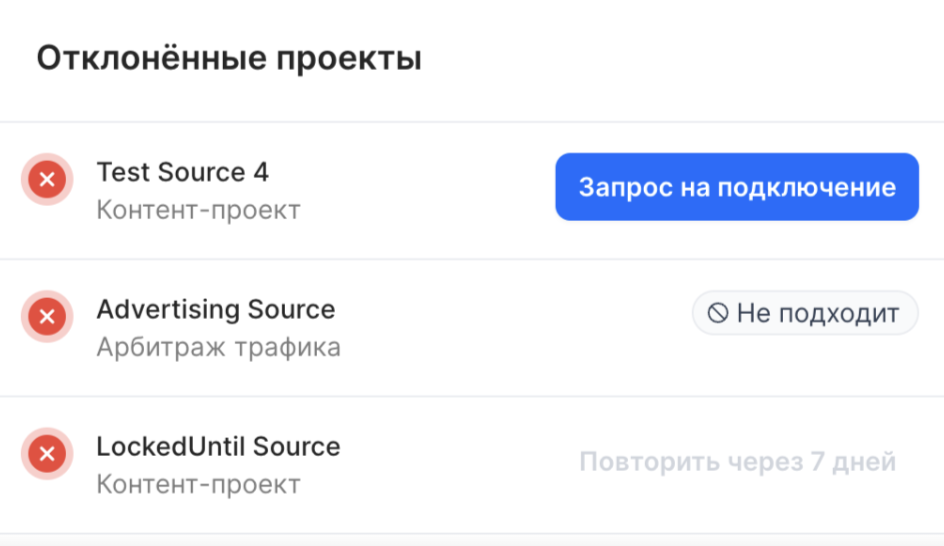Click the red X icon next to Advertising Source
The height and width of the screenshot is (546, 944).
pyautogui.click(x=47, y=316)
